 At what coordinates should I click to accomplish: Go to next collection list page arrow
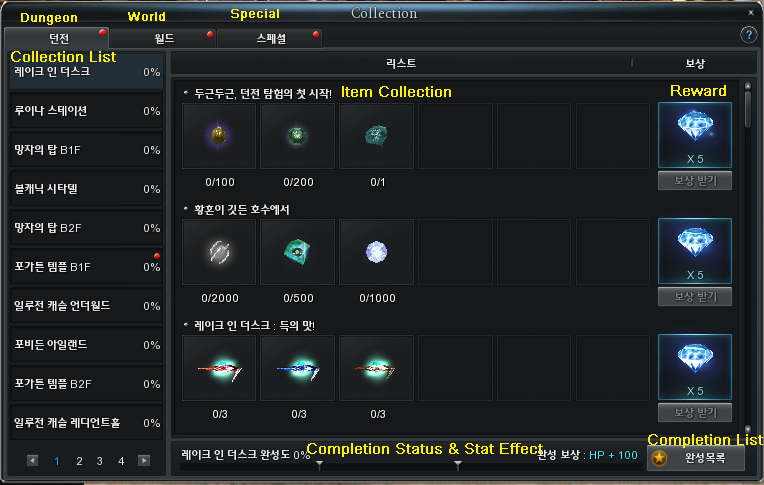144,461
